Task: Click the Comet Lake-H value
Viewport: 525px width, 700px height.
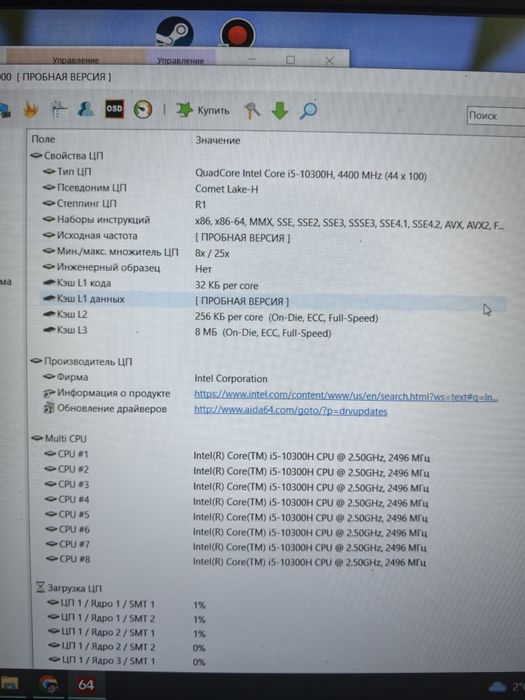Action: click(x=226, y=189)
